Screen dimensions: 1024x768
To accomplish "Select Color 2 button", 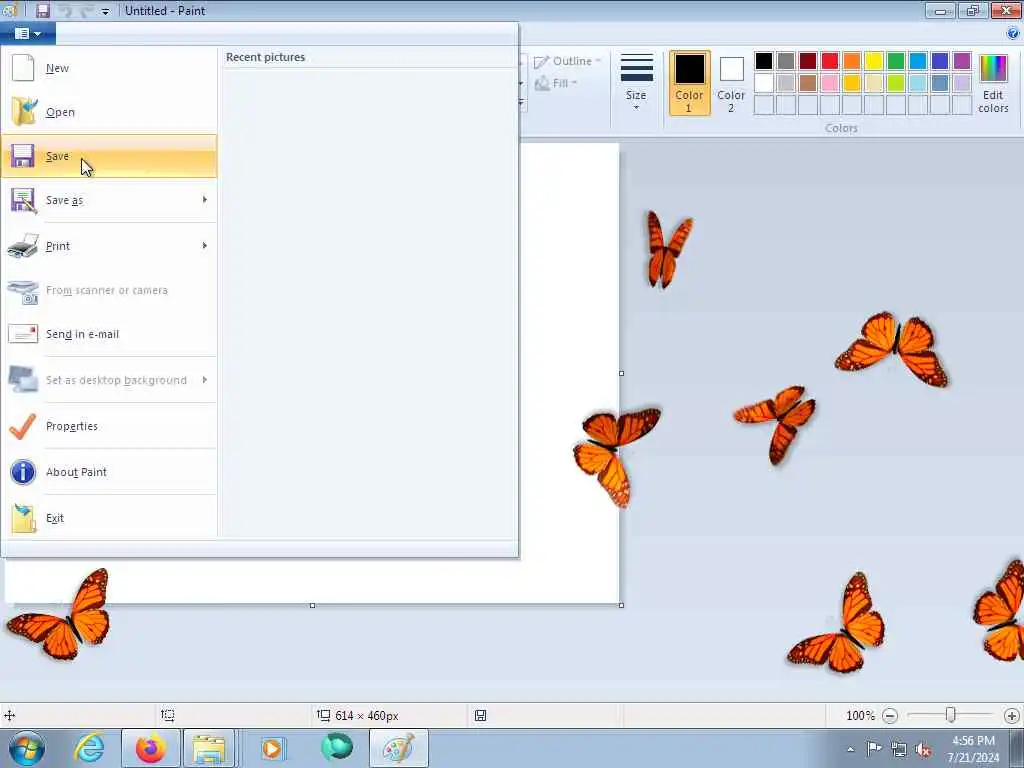I will [x=731, y=83].
